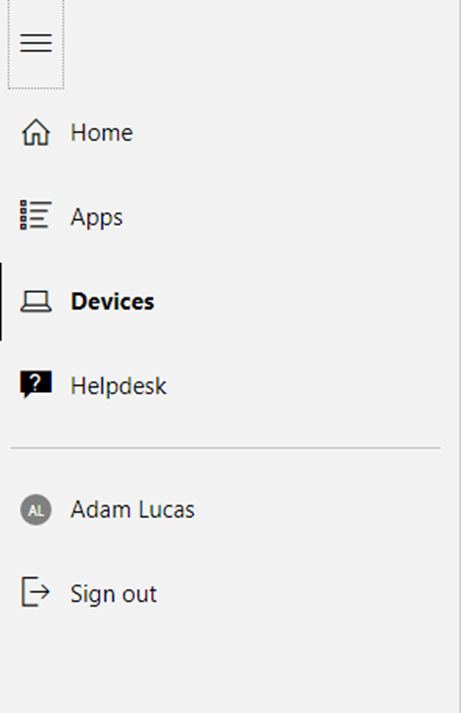Image resolution: width=461 pixels, height=713 pixels.
Task: Click the Devices laptop icon
Action: click(x=36, y=301)
